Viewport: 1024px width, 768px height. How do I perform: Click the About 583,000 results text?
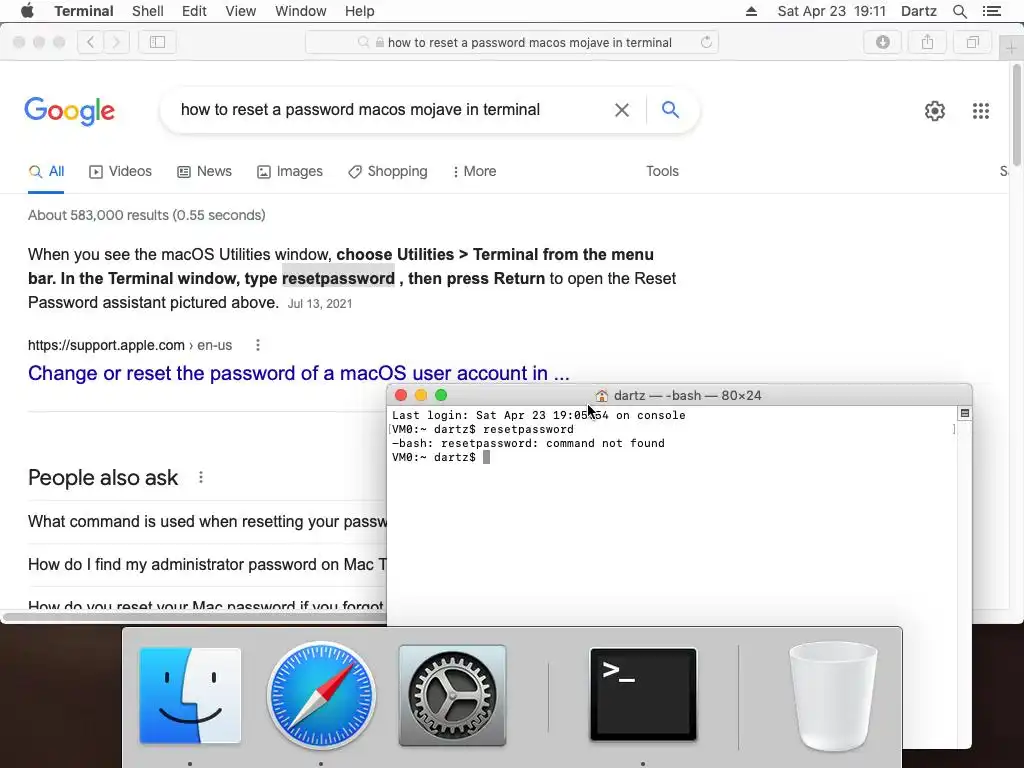click(146, 216)
